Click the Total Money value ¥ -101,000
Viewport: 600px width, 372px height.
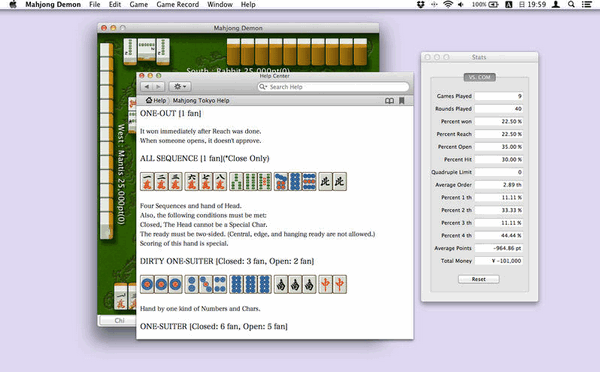(x=499, y=261)
